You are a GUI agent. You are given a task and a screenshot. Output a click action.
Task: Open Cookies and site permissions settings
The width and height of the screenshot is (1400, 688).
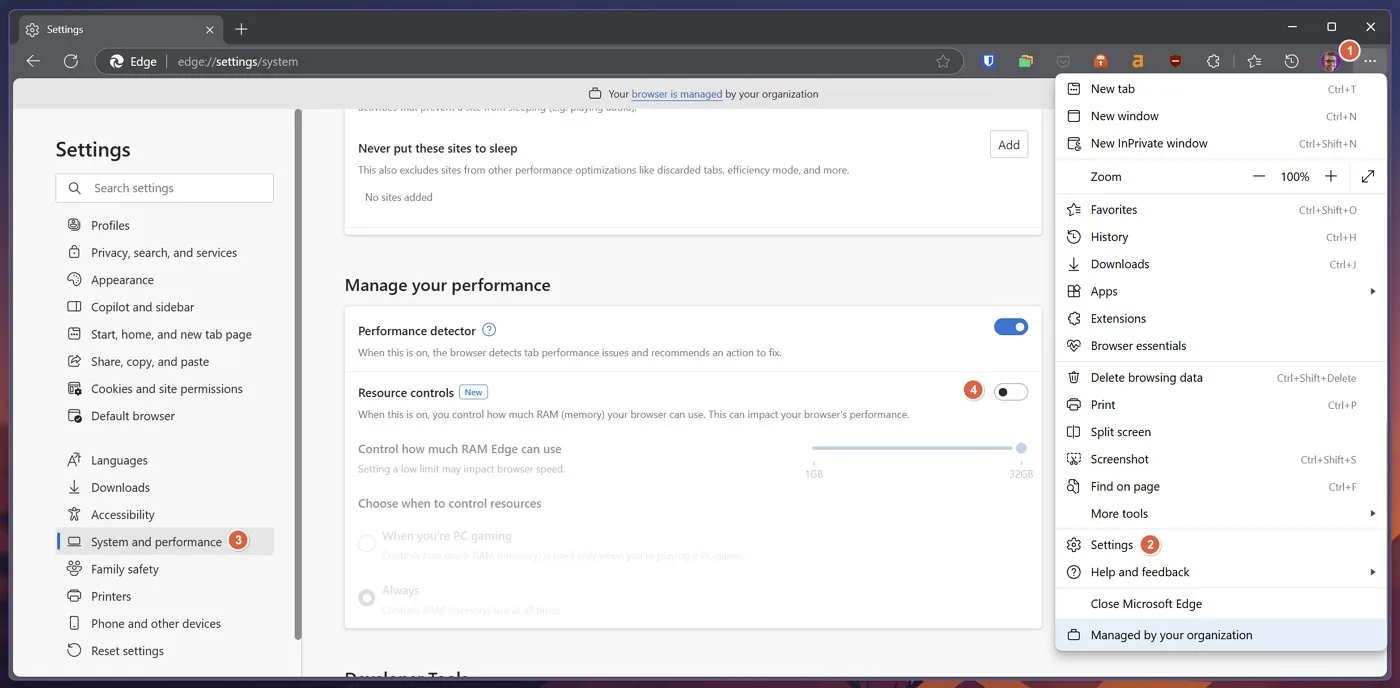point(165,388)
